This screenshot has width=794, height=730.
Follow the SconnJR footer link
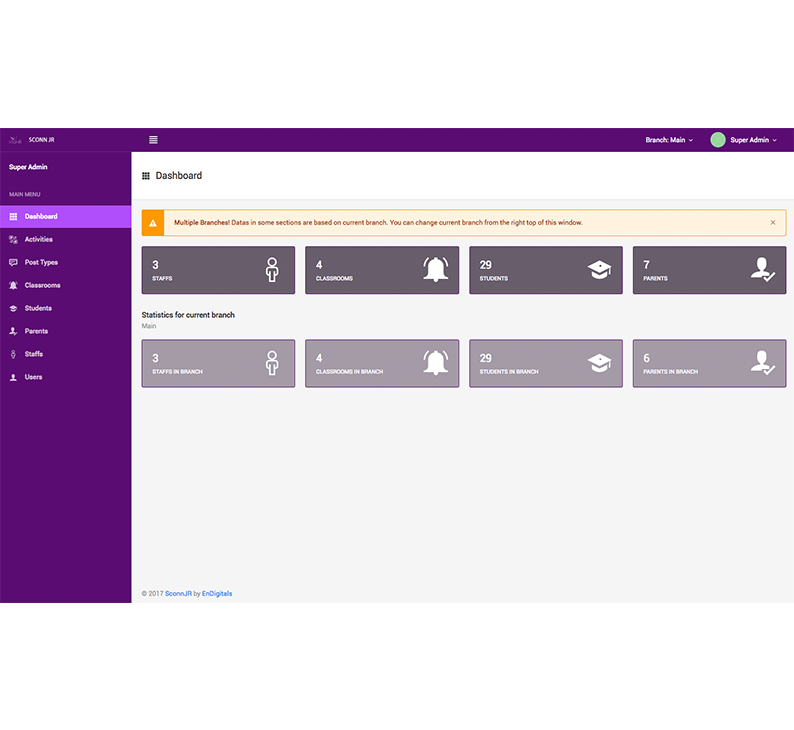(x=178, y=593)
